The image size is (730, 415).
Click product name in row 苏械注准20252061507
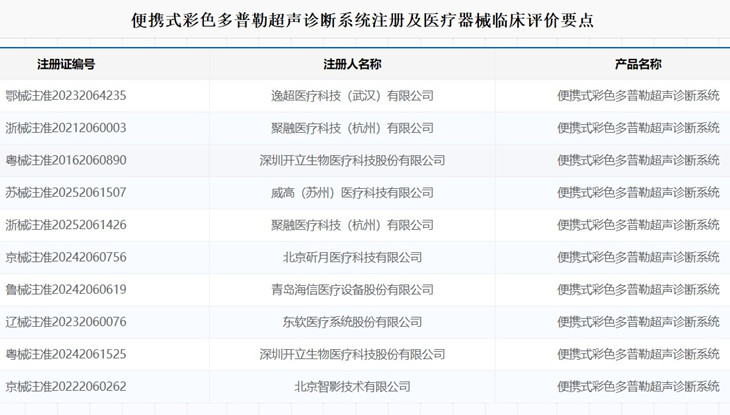tap(638, 192)
